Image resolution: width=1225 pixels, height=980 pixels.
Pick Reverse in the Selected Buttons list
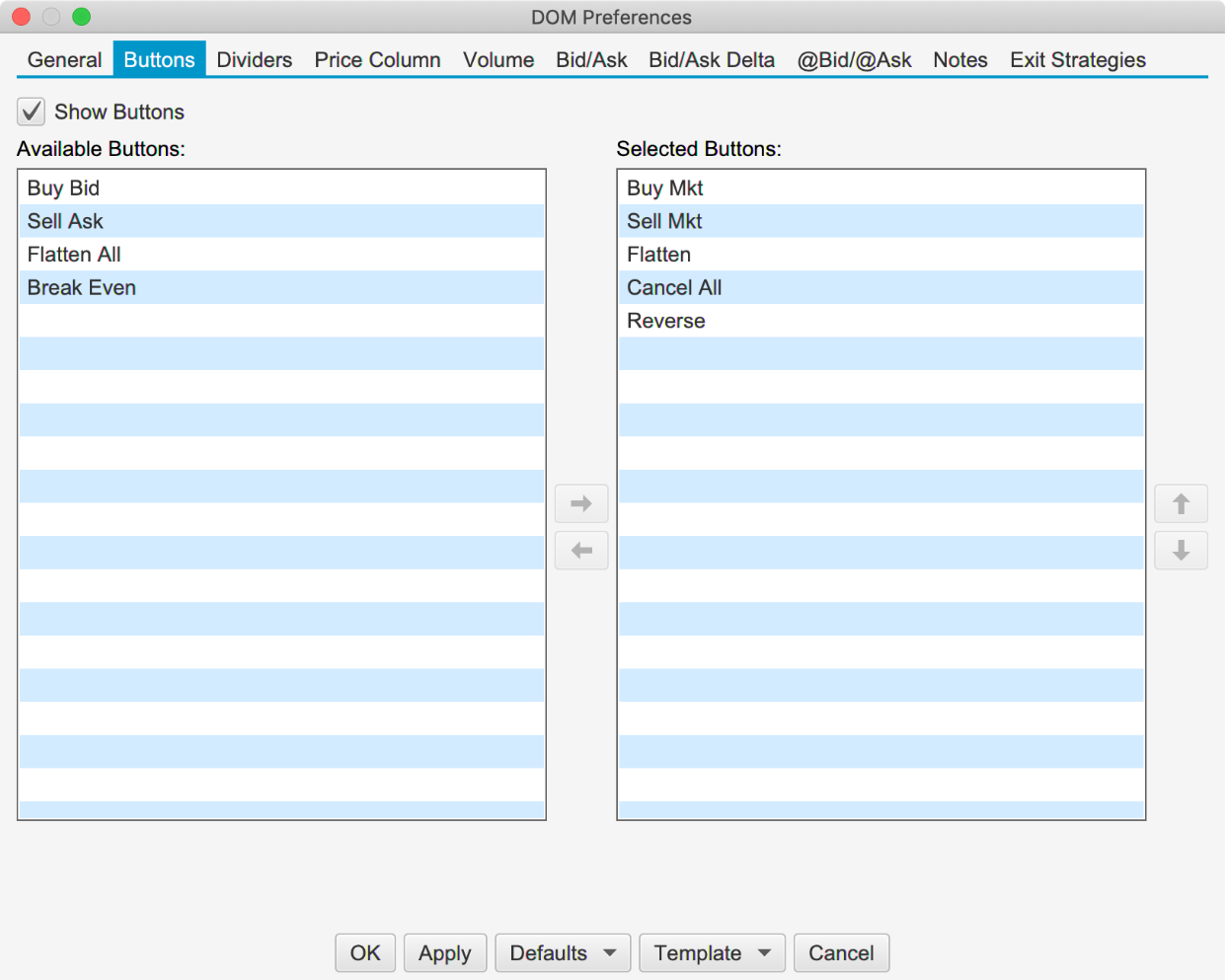(666, 322)
